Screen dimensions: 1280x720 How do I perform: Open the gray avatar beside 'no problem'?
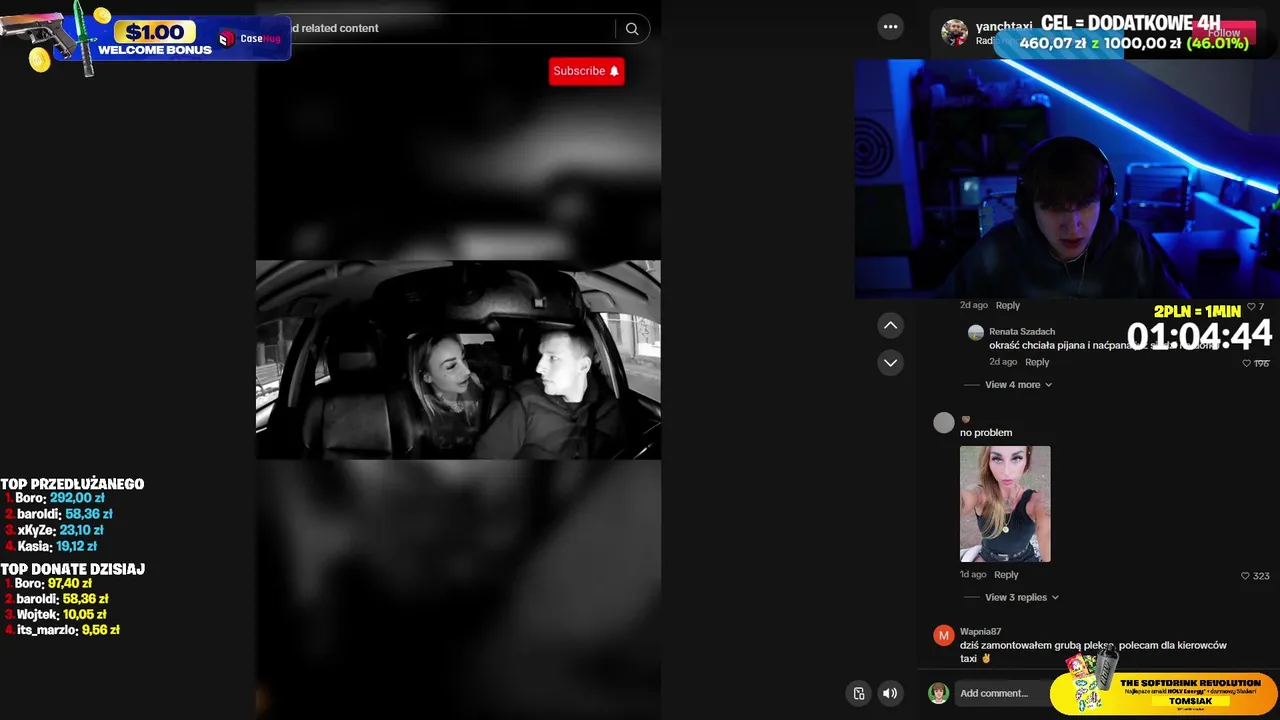pyautogui.click(x=944, y=423)
